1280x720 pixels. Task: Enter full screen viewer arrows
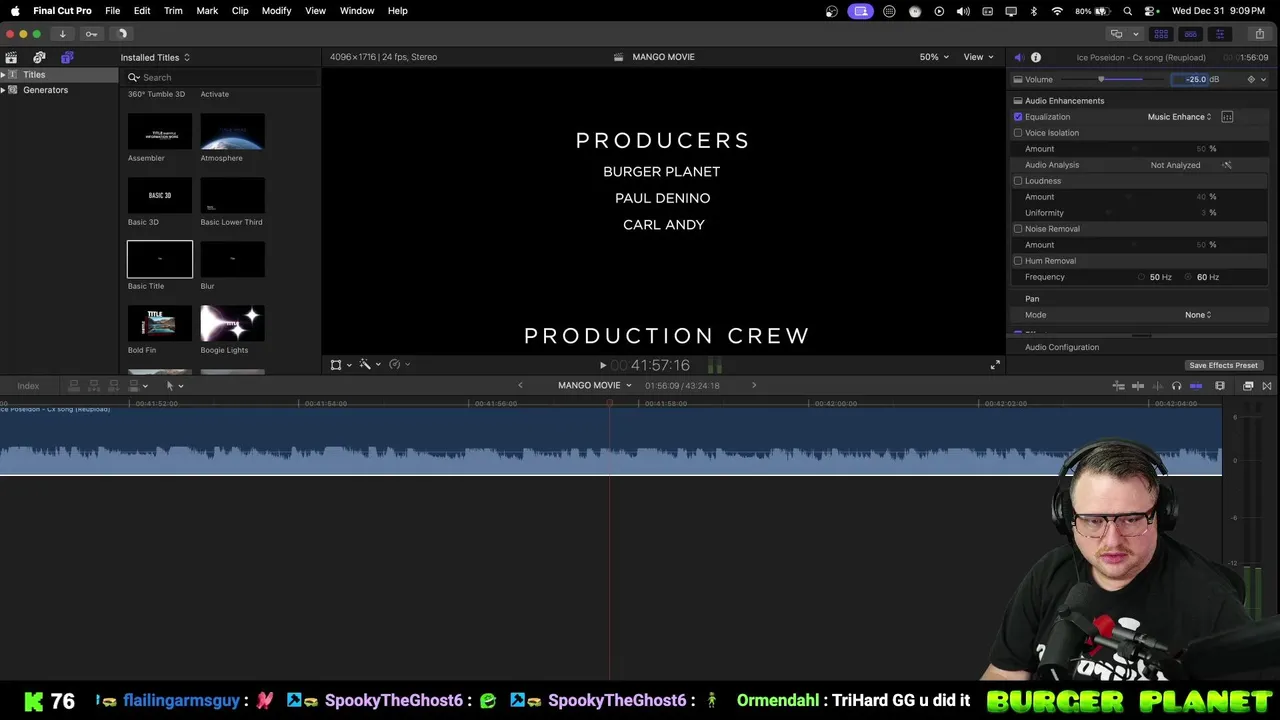point(995,365)
